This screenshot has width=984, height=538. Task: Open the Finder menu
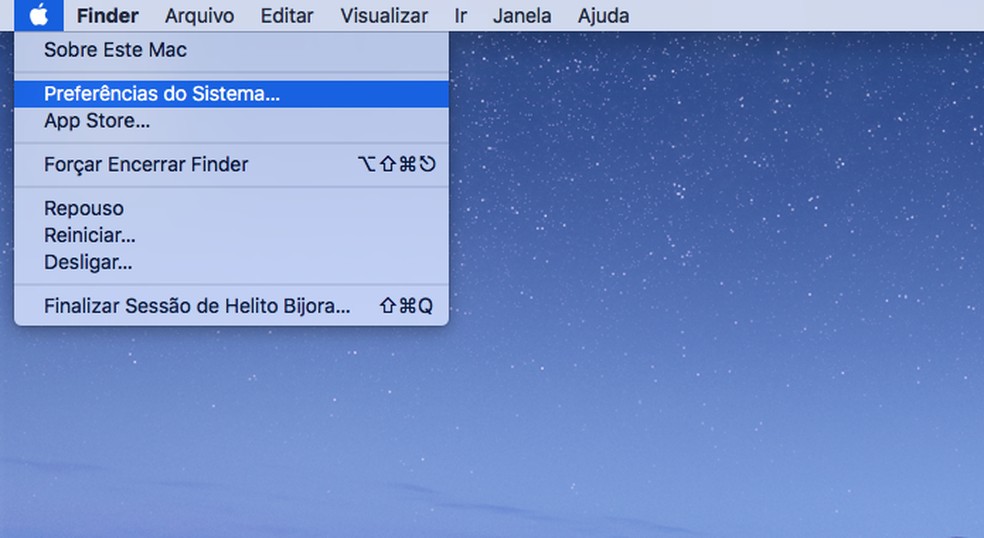(x=107, y=16)
